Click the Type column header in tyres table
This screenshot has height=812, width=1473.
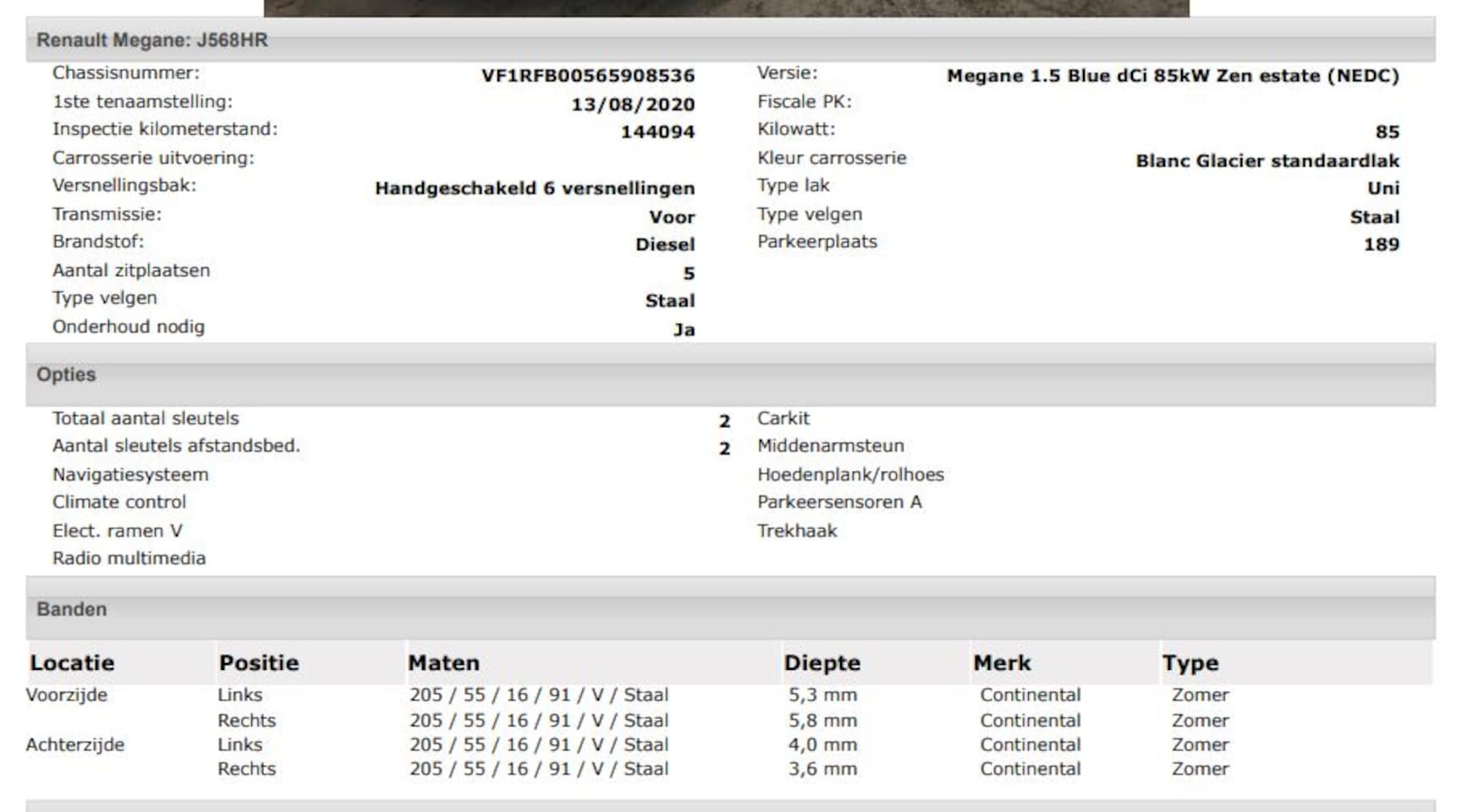coord(1190,662)
